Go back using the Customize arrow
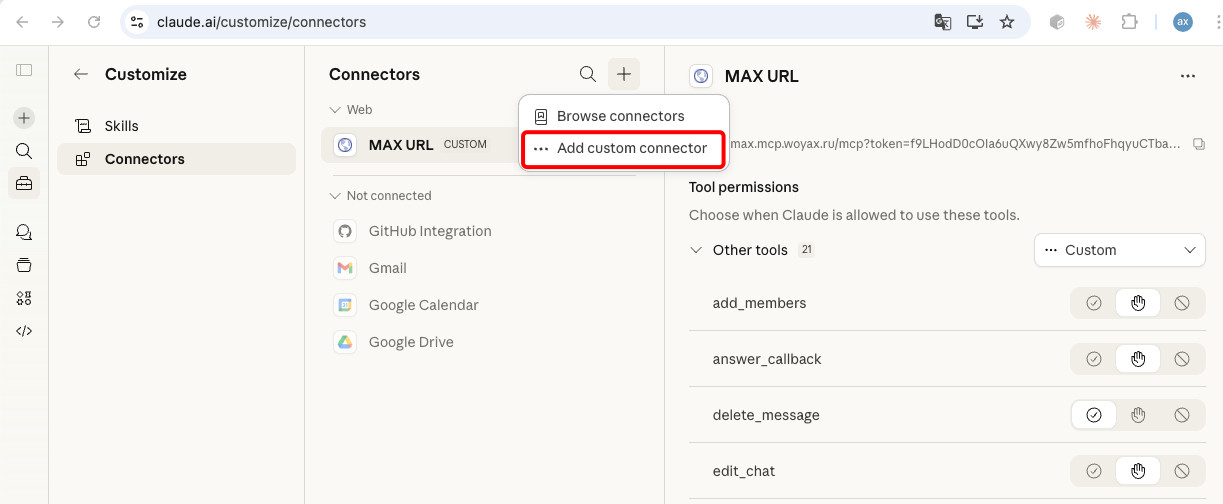This screenshot has height=504, width=1223. coord(81,74)
